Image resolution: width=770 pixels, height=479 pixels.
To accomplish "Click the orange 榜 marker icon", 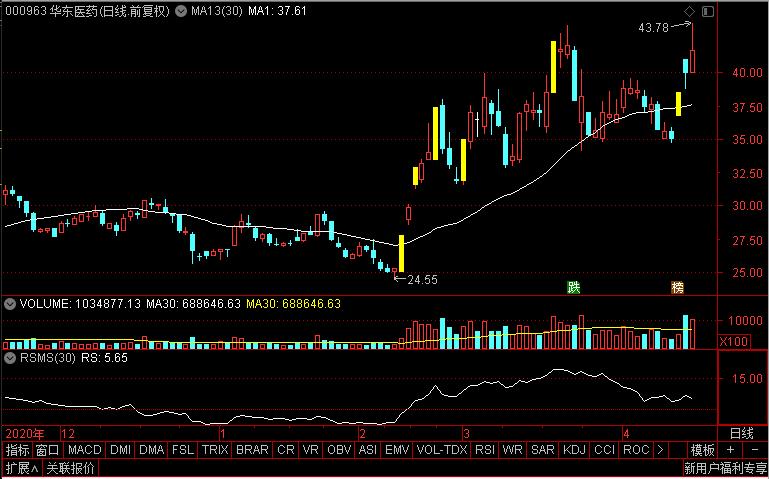I will click(678, 287).
